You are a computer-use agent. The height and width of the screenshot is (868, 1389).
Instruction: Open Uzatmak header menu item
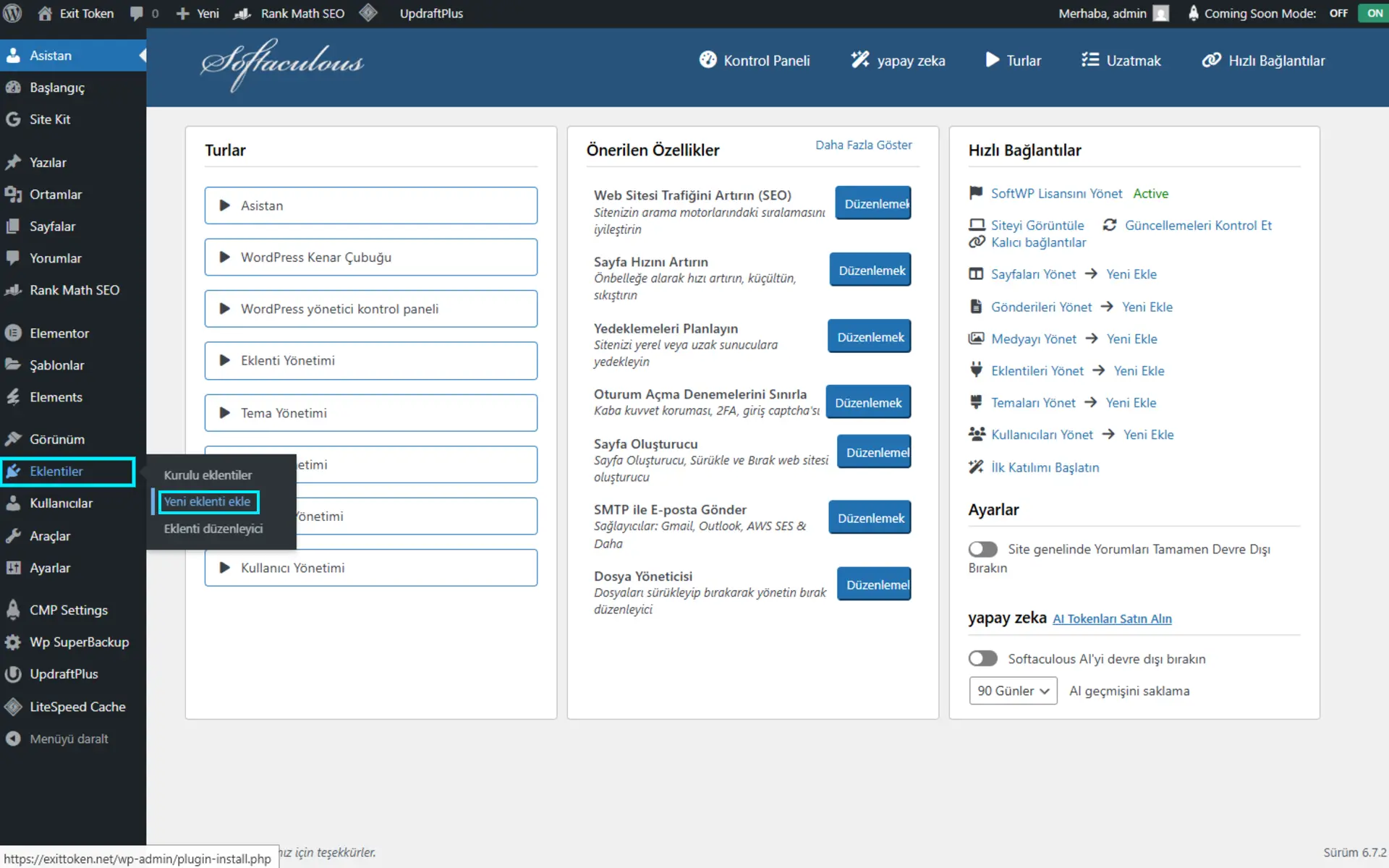[1121, 61]
